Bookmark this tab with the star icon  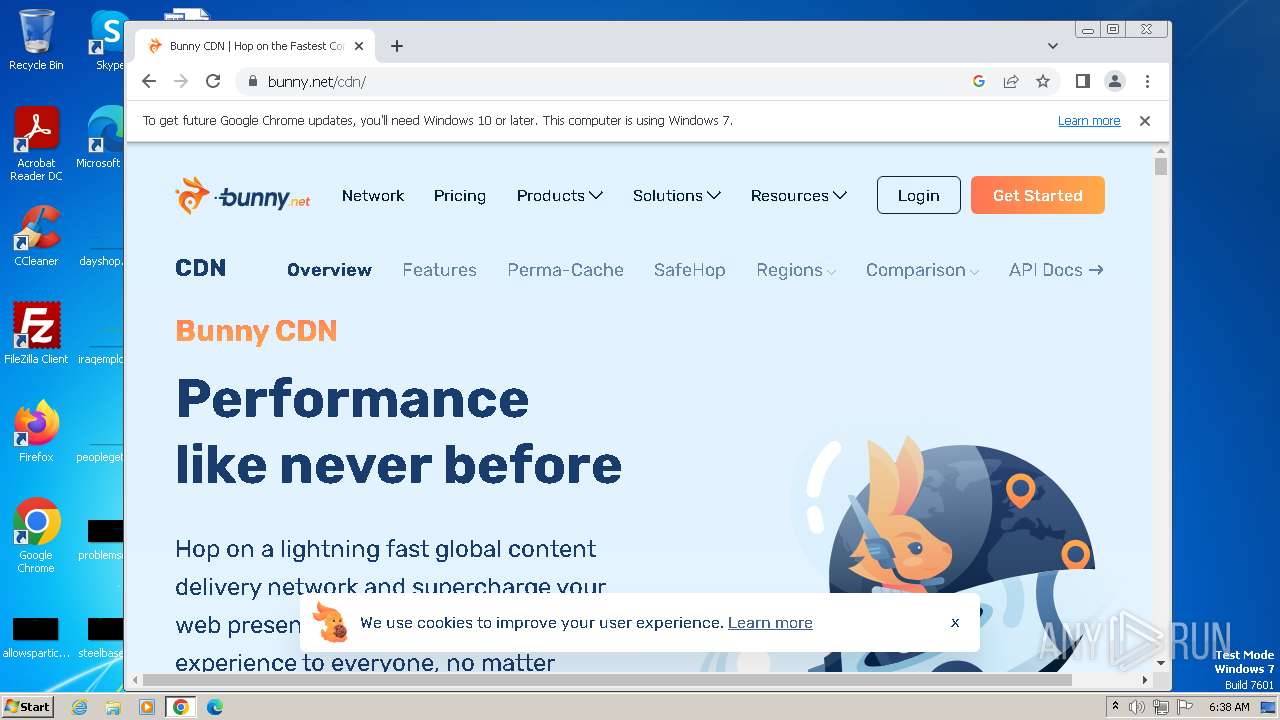[1043, 81]
